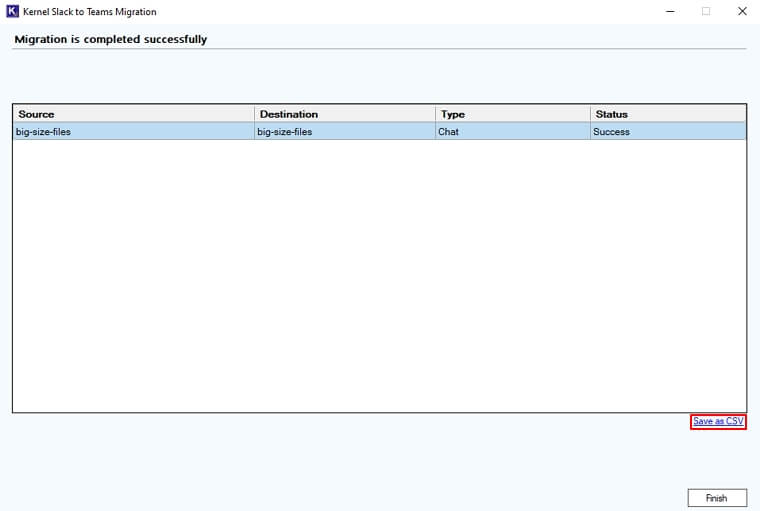Select the big-size-files source cell
Image resolution: width=760 pixels, height=511 pixels.
(133, 131)
